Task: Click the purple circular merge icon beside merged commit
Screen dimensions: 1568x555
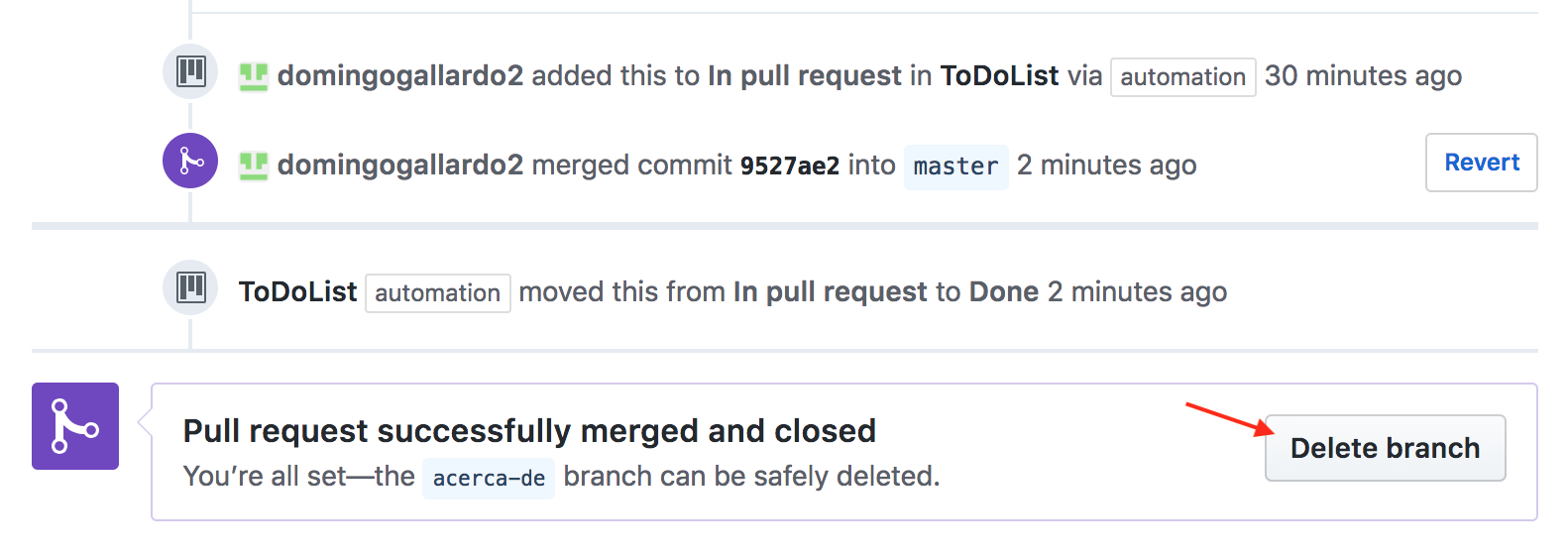Action: pyautogui.click(x=190, y=161)
